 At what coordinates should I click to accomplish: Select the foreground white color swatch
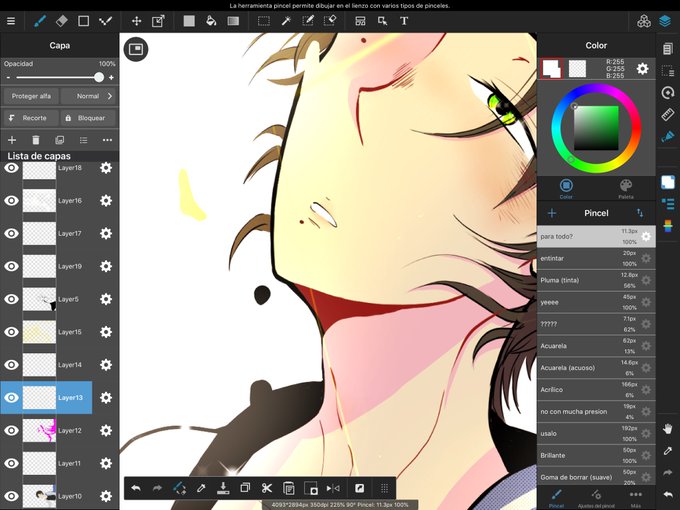click(x=551, y=68)
